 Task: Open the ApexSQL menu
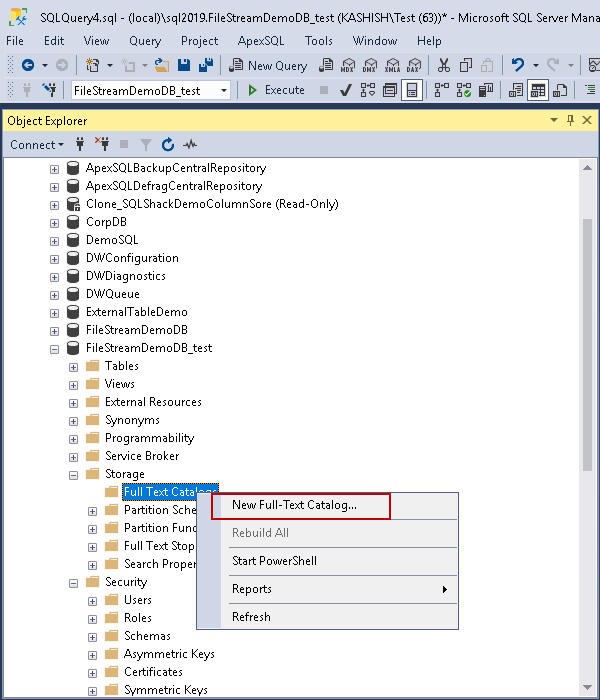261,41
